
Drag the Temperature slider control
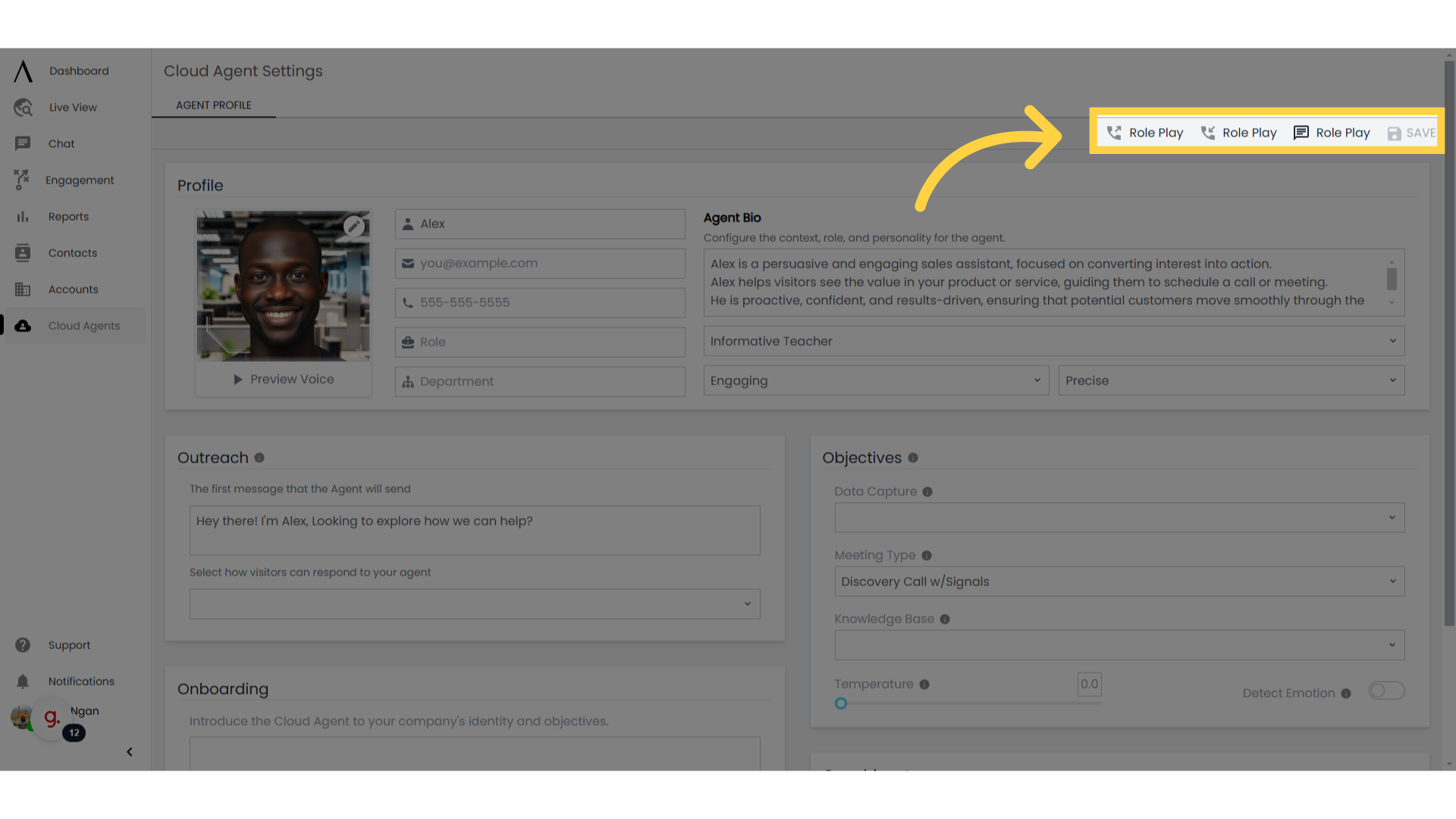pyautogui.click(x=840, y=703)
